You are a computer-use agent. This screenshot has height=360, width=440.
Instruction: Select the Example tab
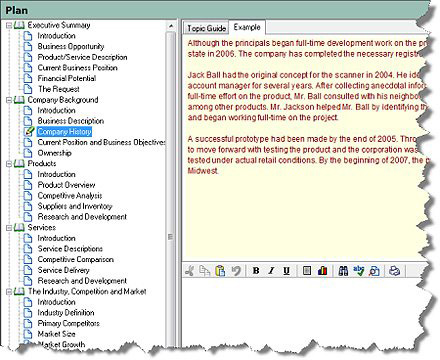pyautogui.click(x=247, y=27)
